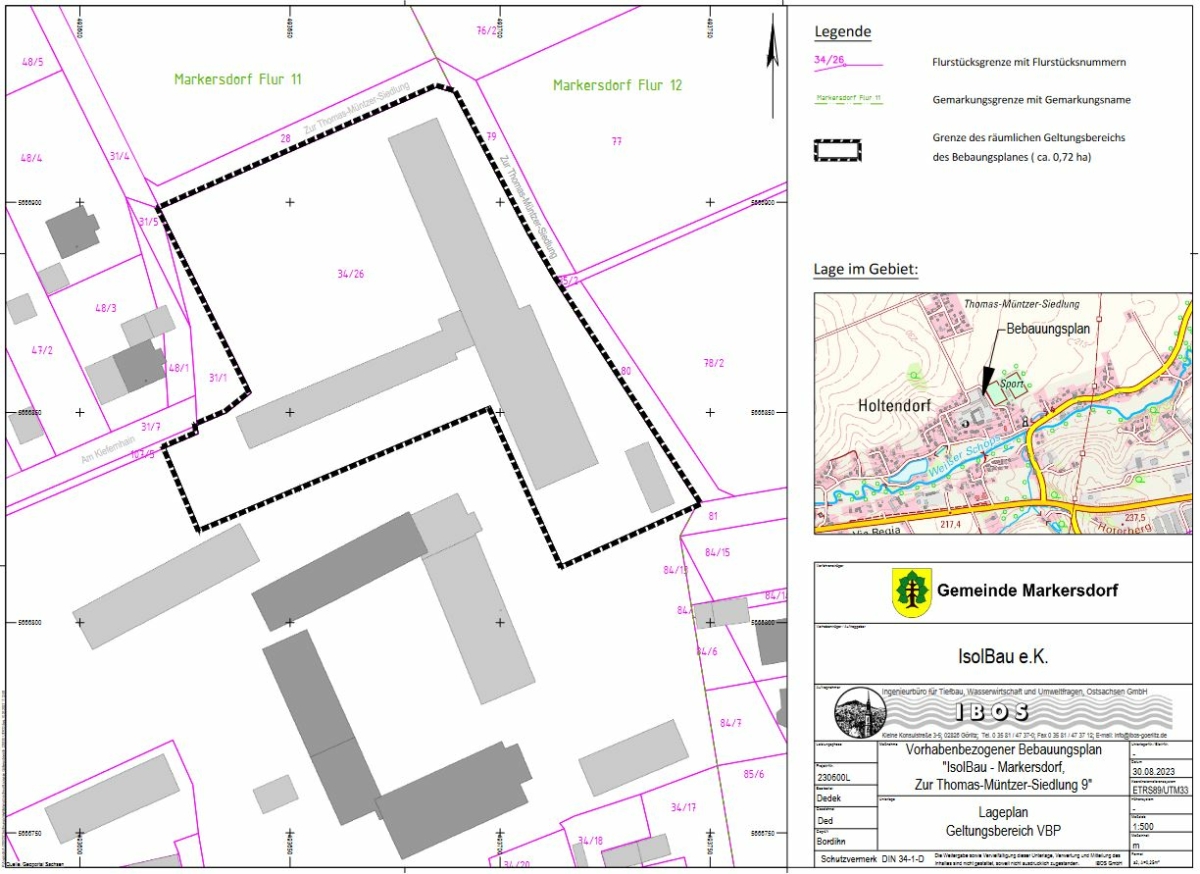1200x874 pixels.
Task: Click the IsolBau e.K. client name
Action: [x=1000, y=657]
